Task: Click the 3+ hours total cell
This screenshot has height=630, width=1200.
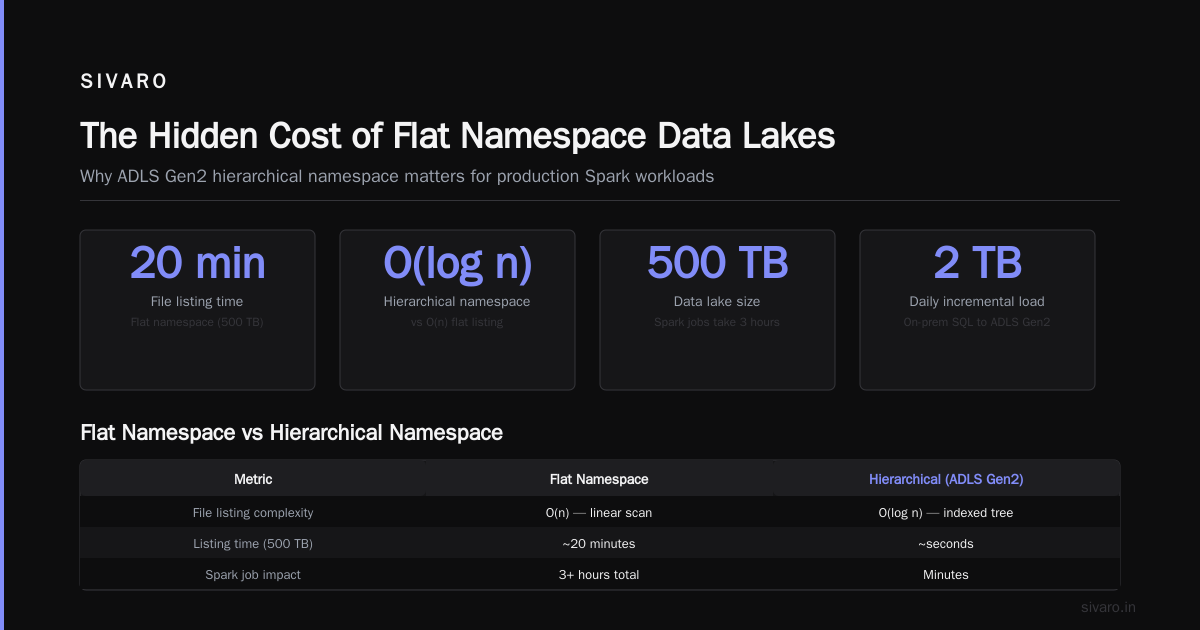Action: [599, 574]
